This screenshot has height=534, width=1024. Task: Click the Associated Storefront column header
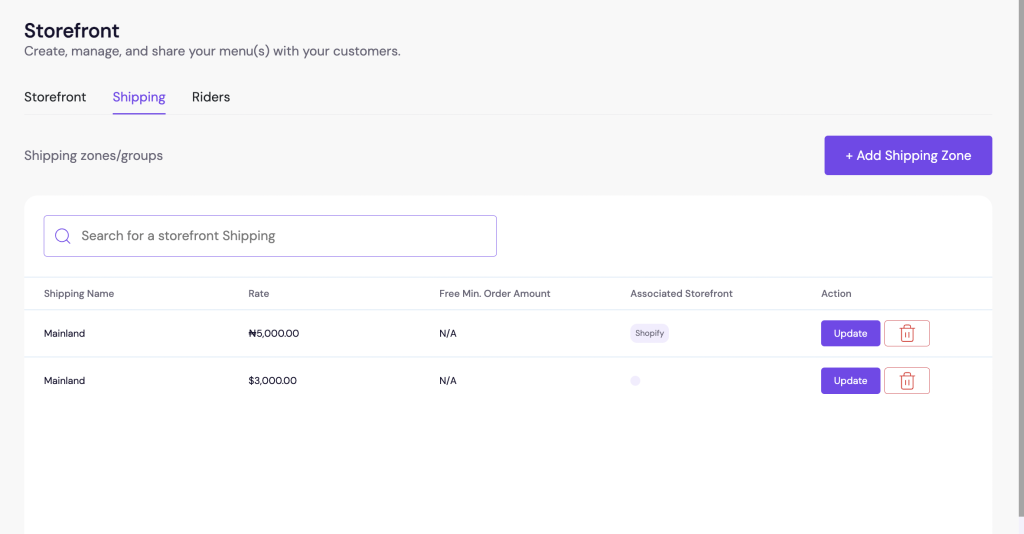[681, 294]
